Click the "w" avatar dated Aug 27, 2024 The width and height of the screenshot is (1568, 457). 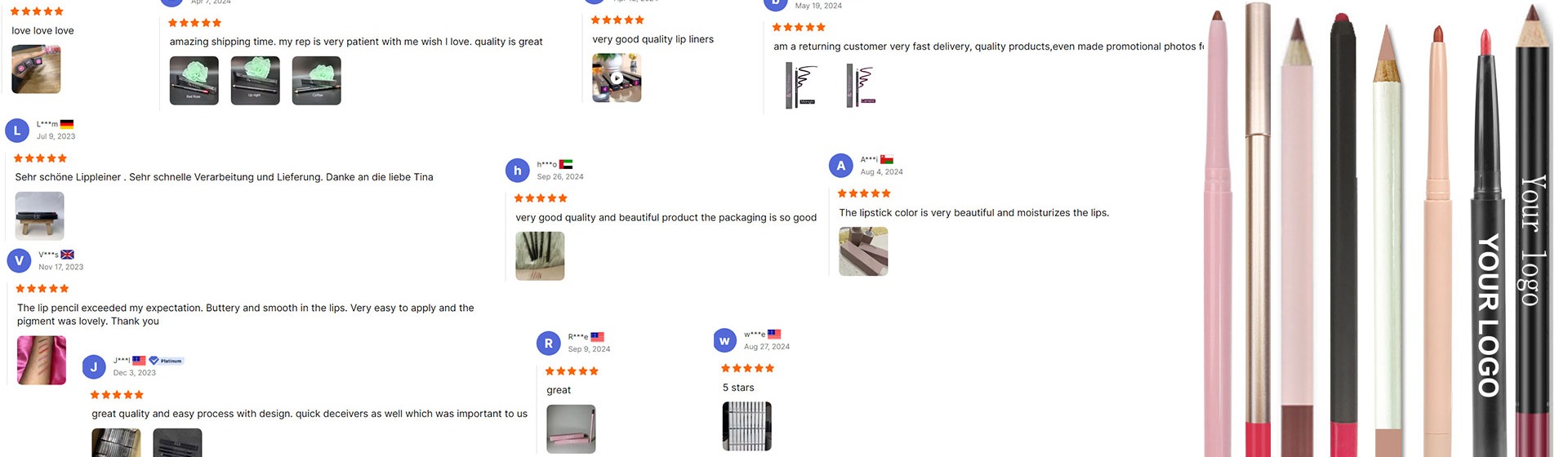coord(724,341)
